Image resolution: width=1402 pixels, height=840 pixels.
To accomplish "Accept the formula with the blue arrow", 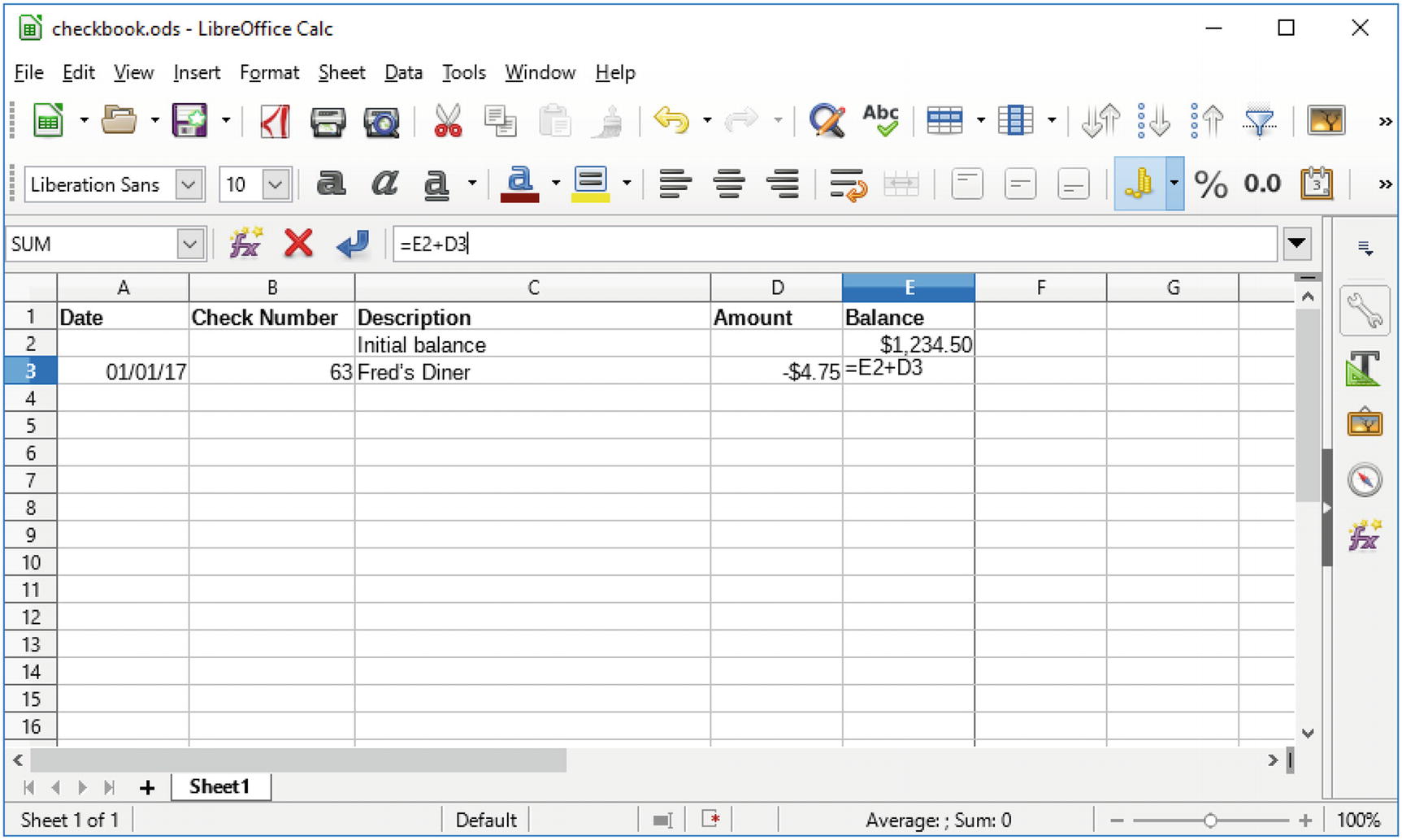I will click(352, 243).
